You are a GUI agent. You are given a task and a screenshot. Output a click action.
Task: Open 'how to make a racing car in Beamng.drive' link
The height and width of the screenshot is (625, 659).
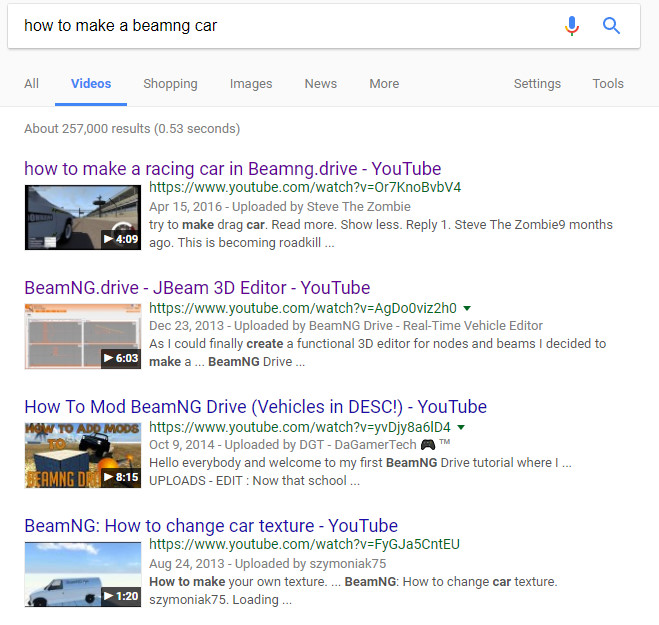click(x=232, y=169)
